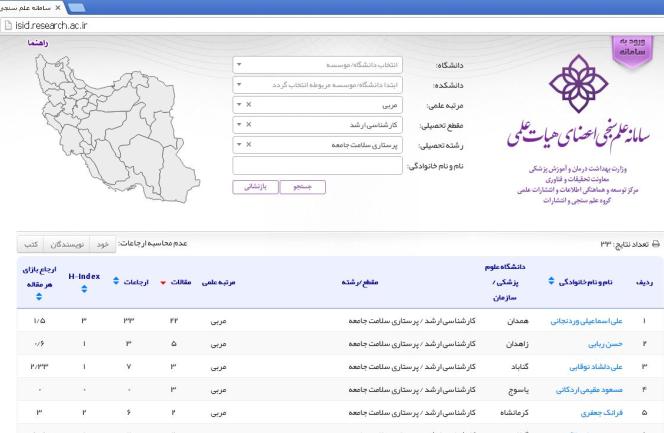Click the search button in form
Image resolution: width=664 pixels, height=433 pixels.
(303, 187)
